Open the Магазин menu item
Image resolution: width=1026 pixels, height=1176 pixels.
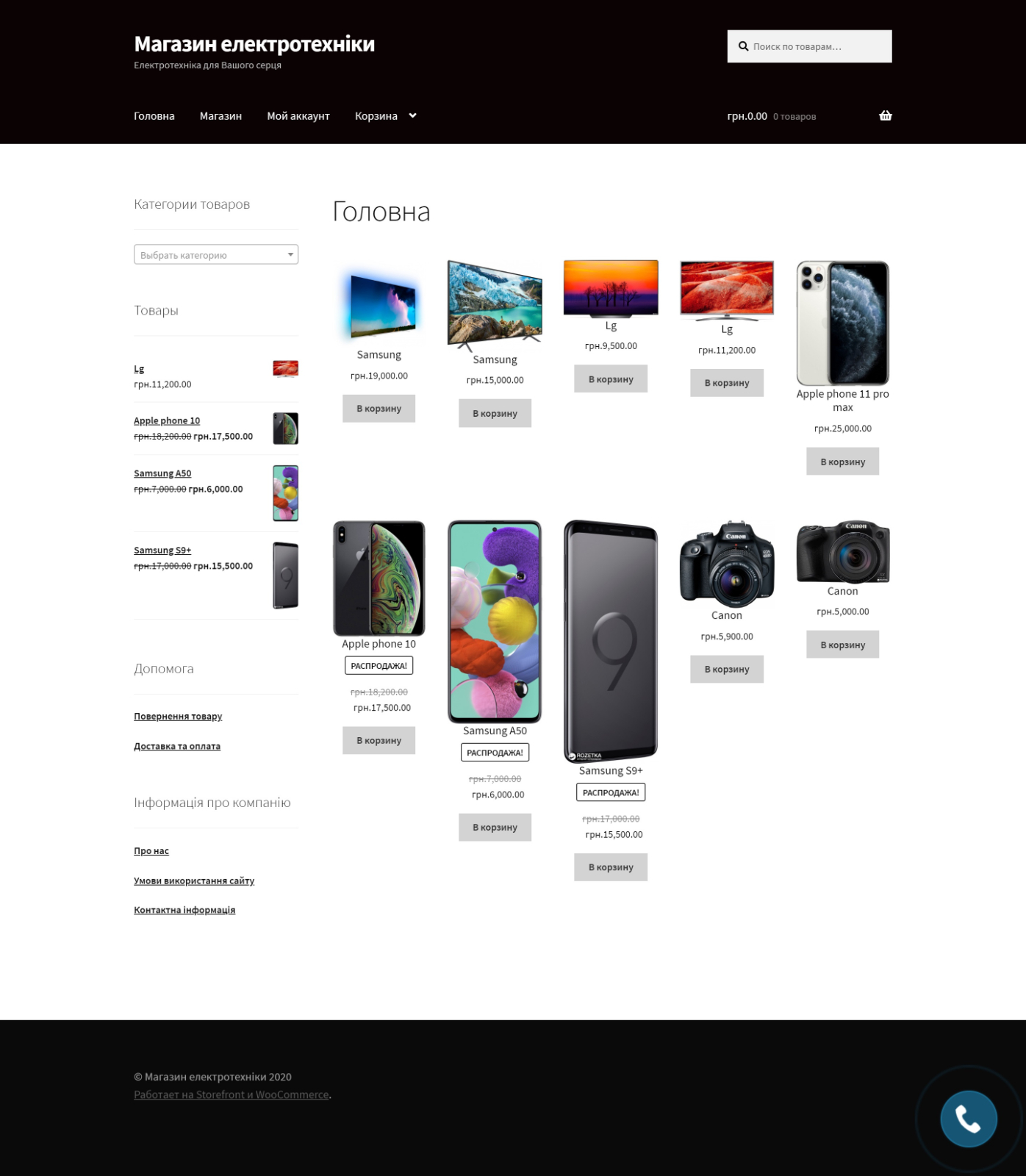(x=220, y=116)
